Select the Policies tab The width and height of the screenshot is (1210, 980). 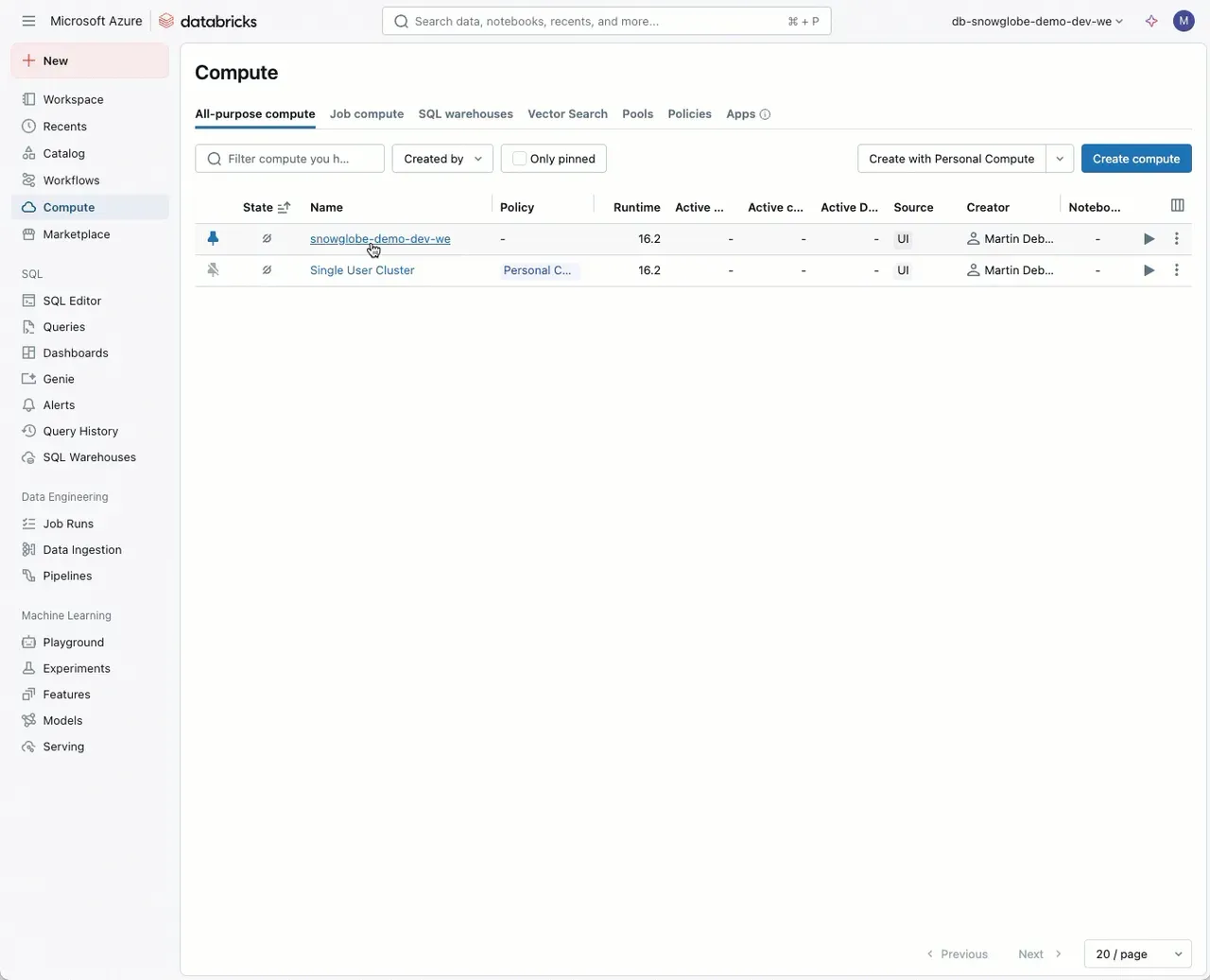pos(690,114)
